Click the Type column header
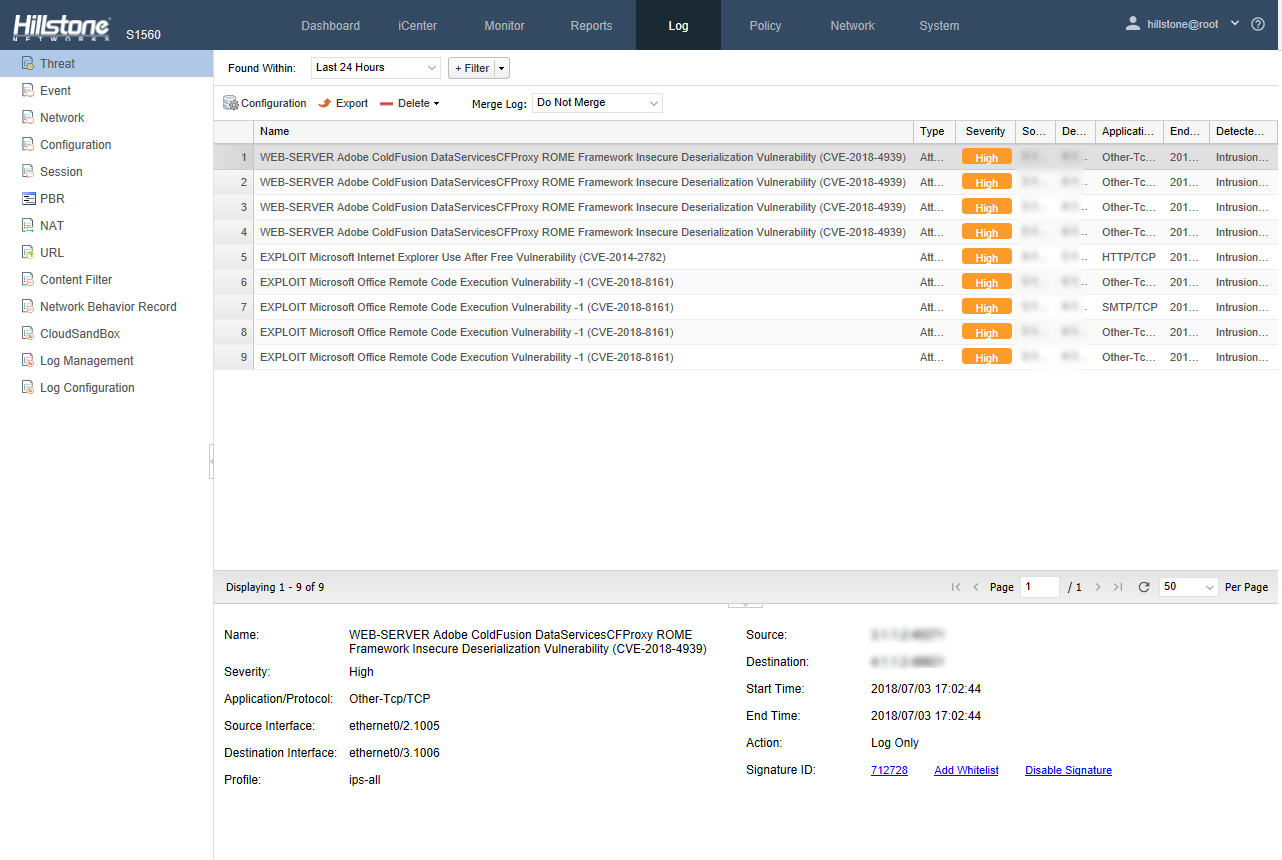 [934, 131]
